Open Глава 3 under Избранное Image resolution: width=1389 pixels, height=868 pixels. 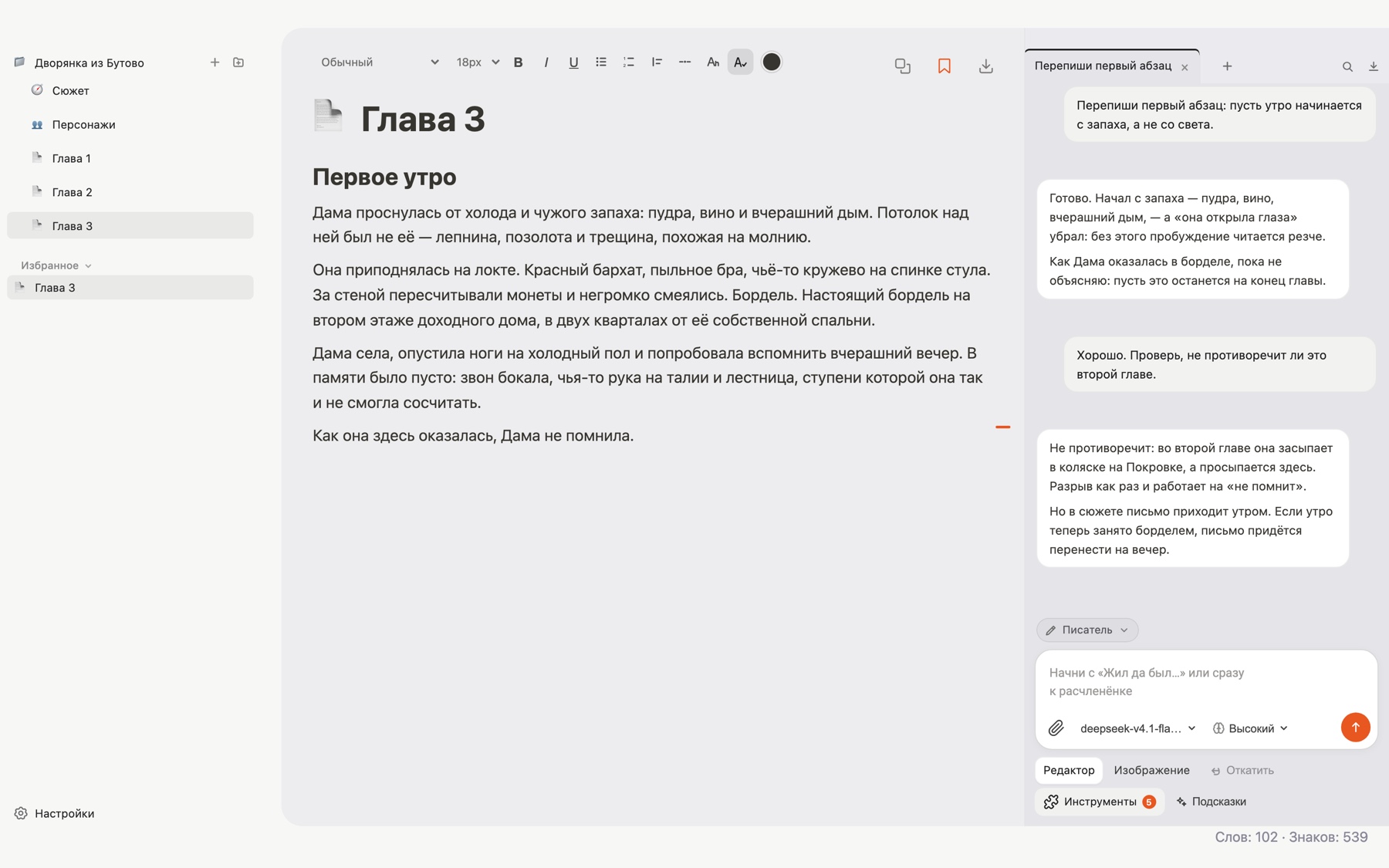(x=130, y=288)
